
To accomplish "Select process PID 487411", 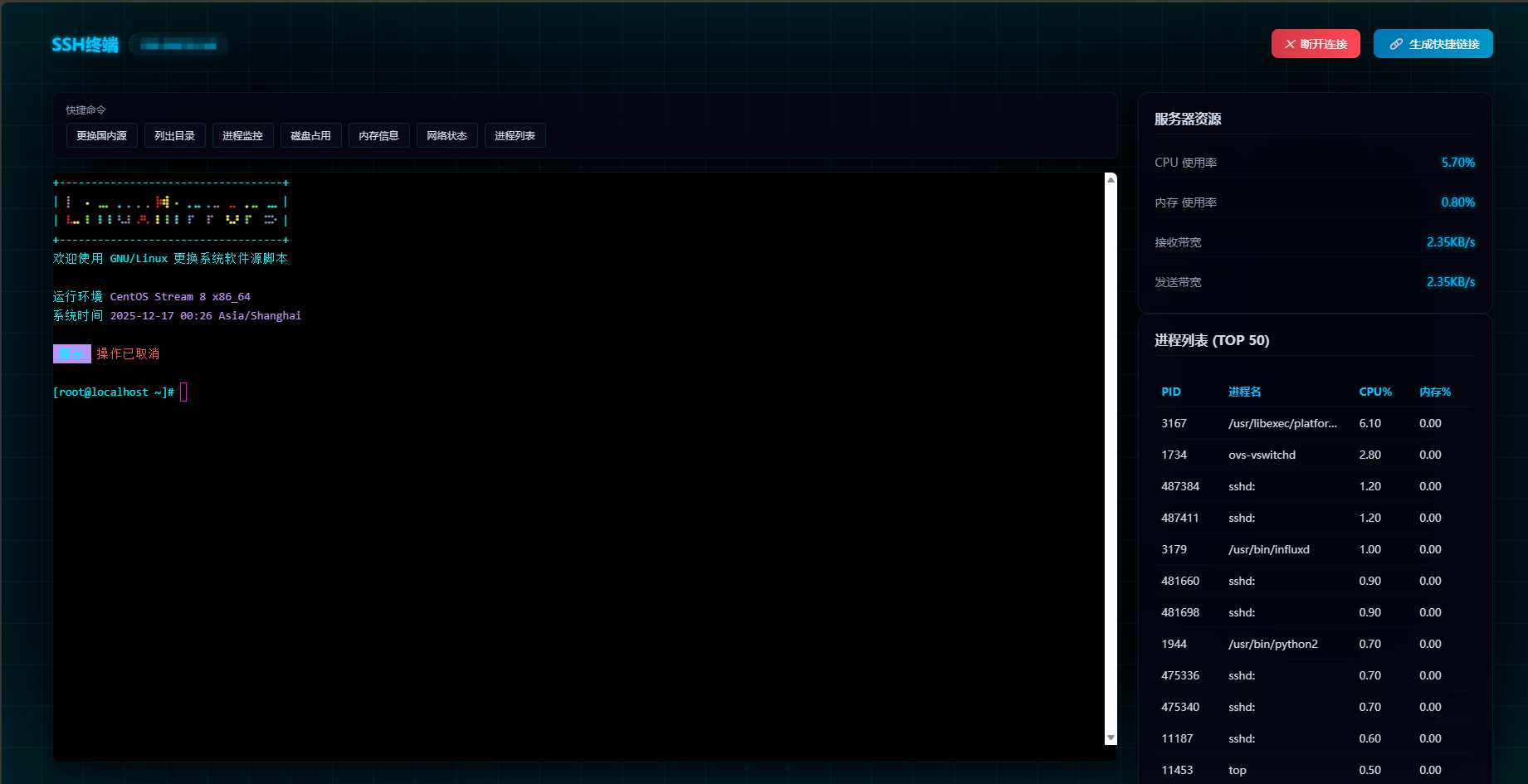I will [x=1315, y=518].
